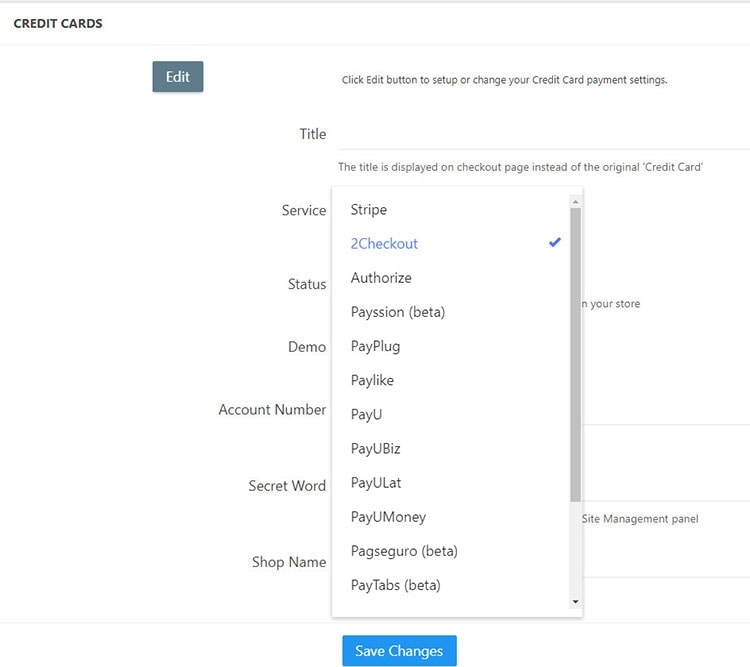Click the Demo field label
750x667 pixels.
click(307, 346)
